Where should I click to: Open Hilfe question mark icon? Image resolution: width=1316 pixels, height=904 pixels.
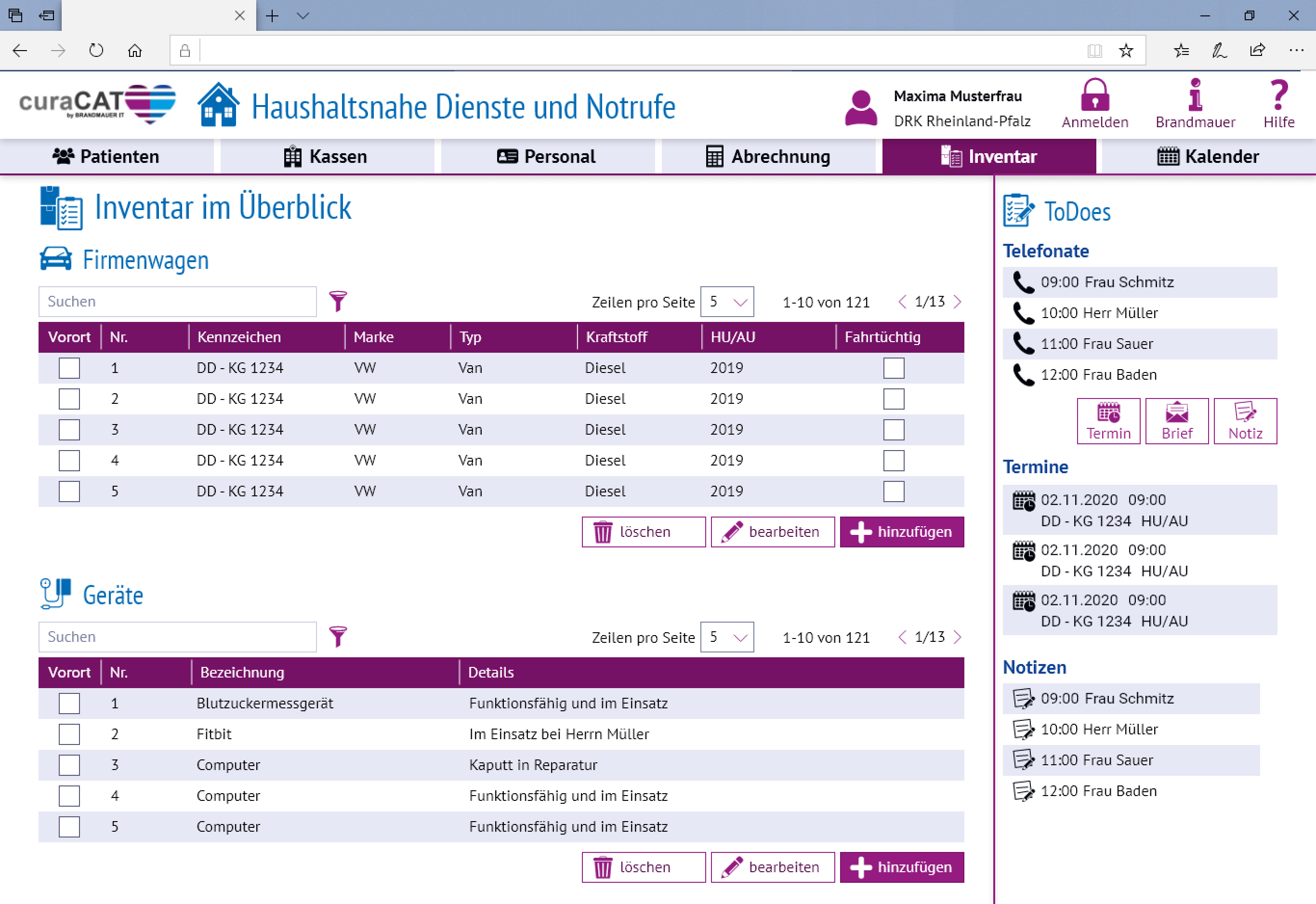coord(1278,94)
